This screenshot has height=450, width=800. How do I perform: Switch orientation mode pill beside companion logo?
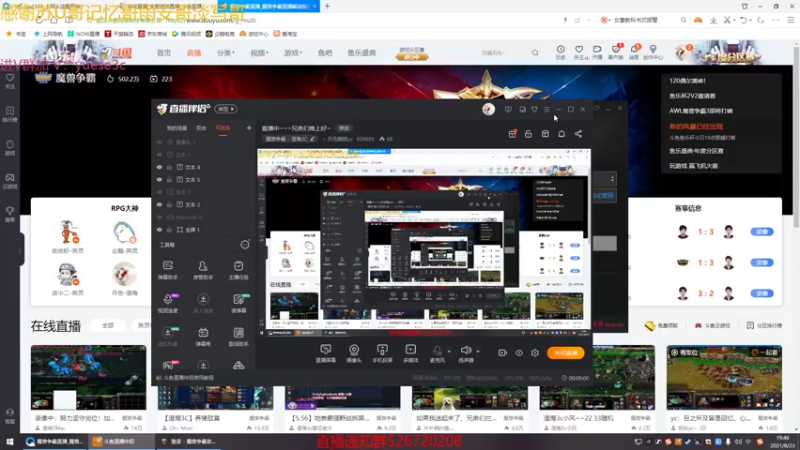[x=226, y=109]
